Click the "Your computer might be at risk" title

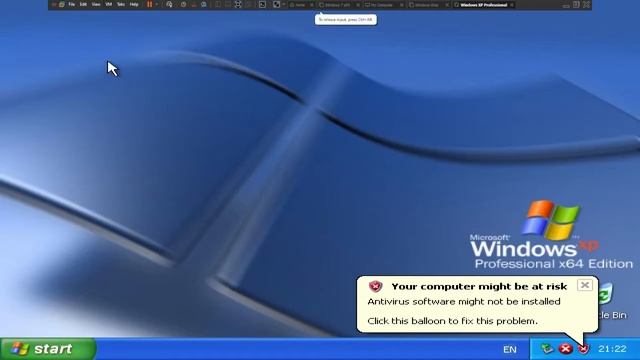click(479, 287)
